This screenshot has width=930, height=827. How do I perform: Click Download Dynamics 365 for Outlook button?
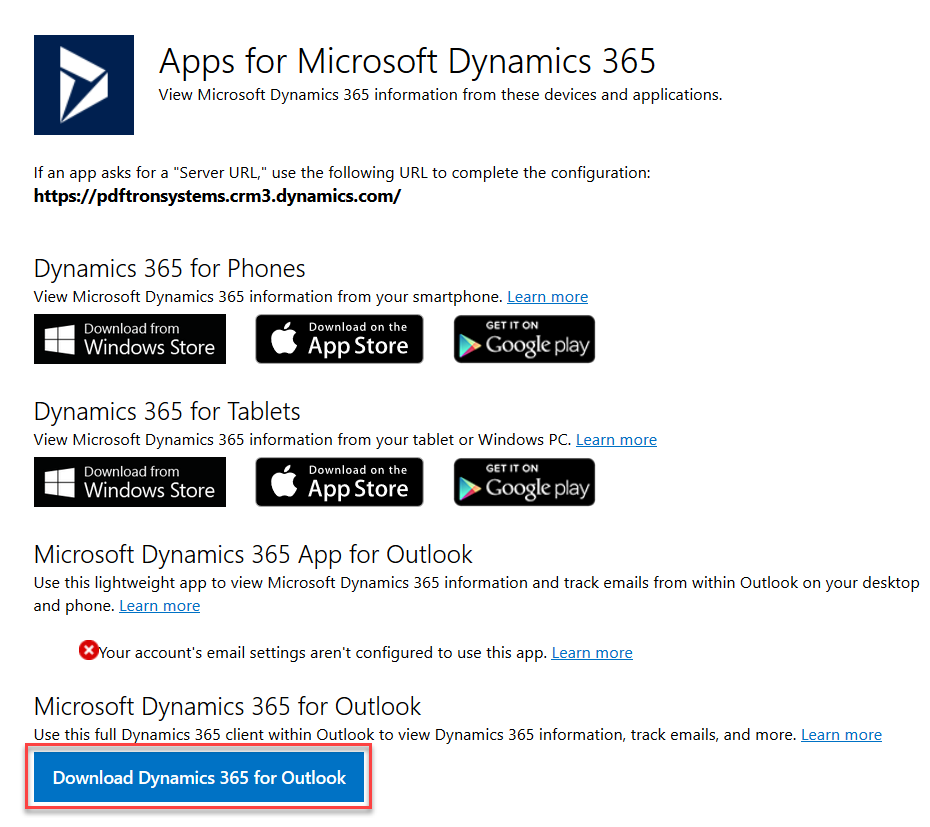point(199,777)
